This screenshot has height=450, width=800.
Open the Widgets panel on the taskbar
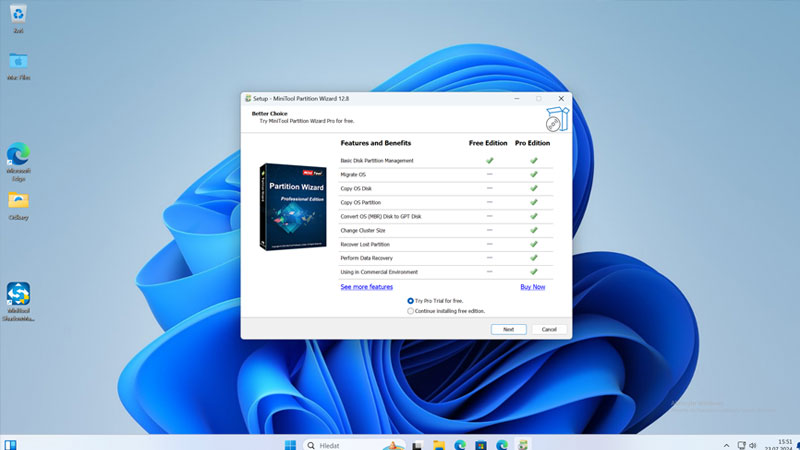10,445
